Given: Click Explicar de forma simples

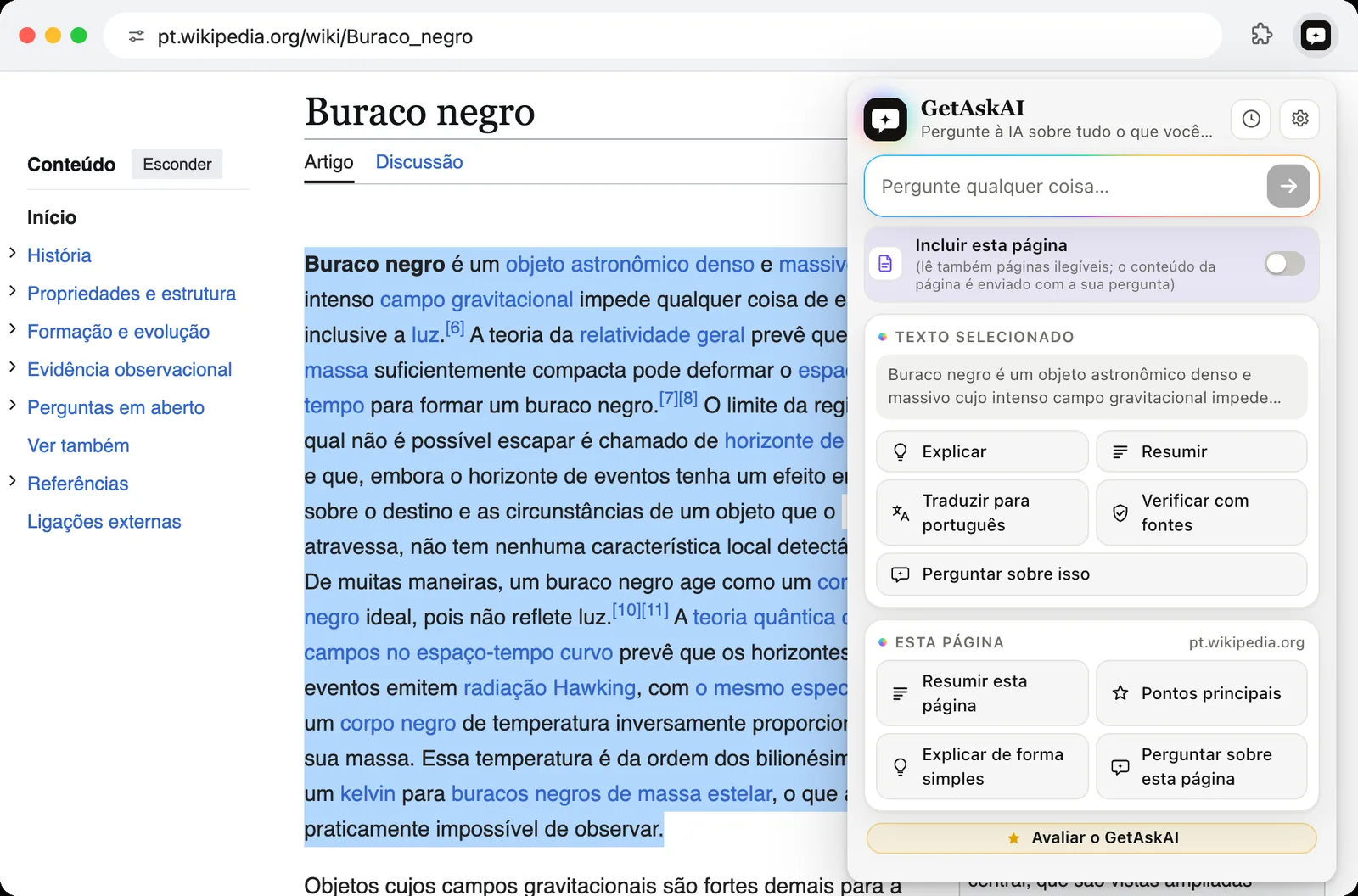Looking at the screenshot, I should tap(982, 766).
